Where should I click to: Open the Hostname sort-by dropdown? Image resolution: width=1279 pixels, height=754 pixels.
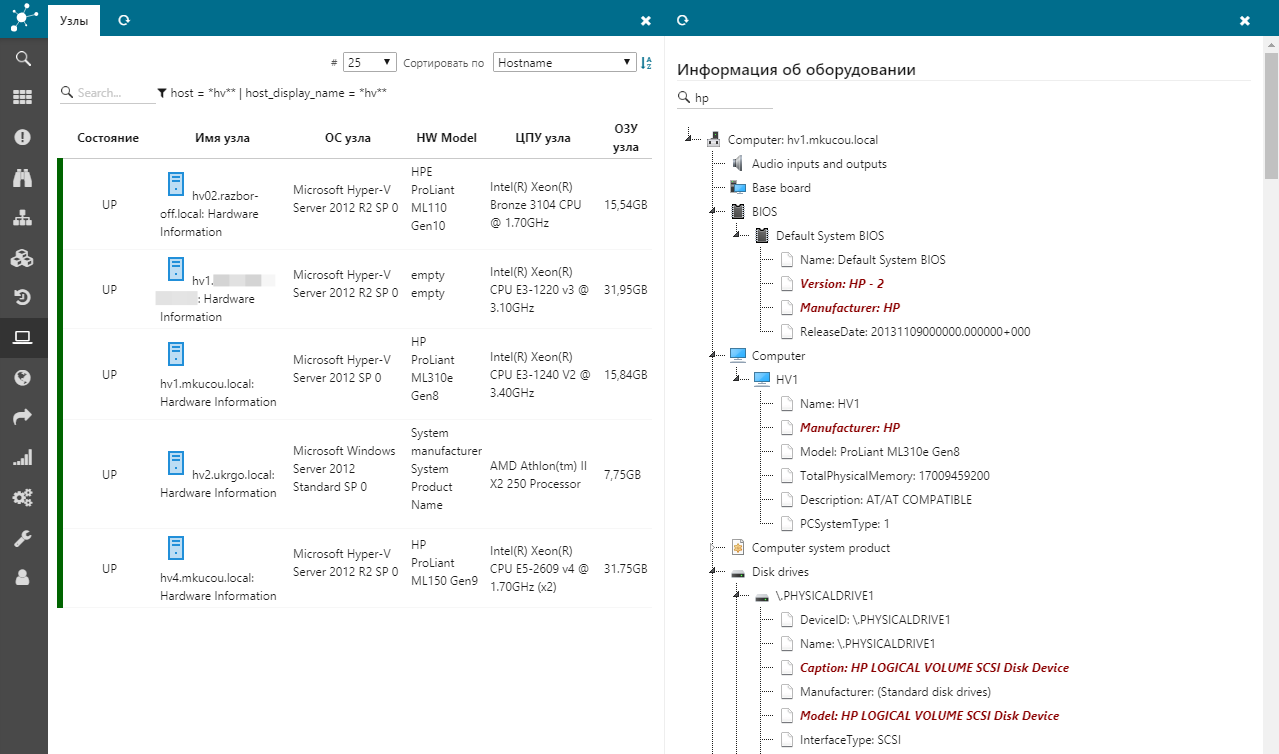click(564, 63)
